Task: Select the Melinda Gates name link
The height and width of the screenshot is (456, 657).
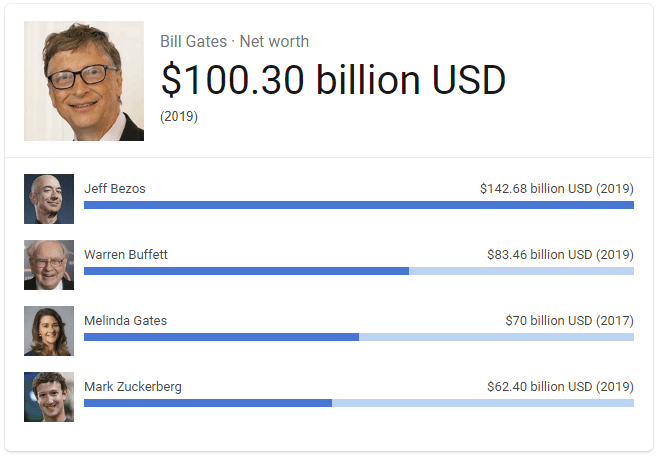Action: point(126,321)
